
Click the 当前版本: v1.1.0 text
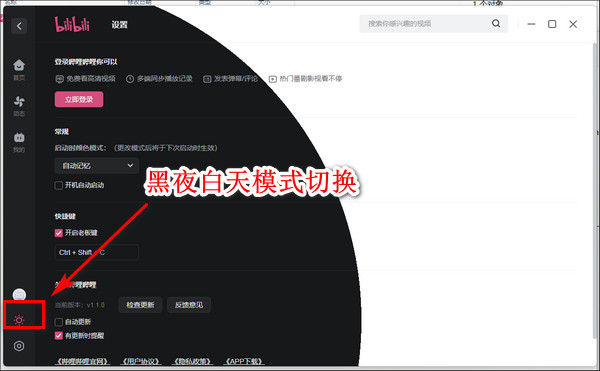[x=80, y=305]
